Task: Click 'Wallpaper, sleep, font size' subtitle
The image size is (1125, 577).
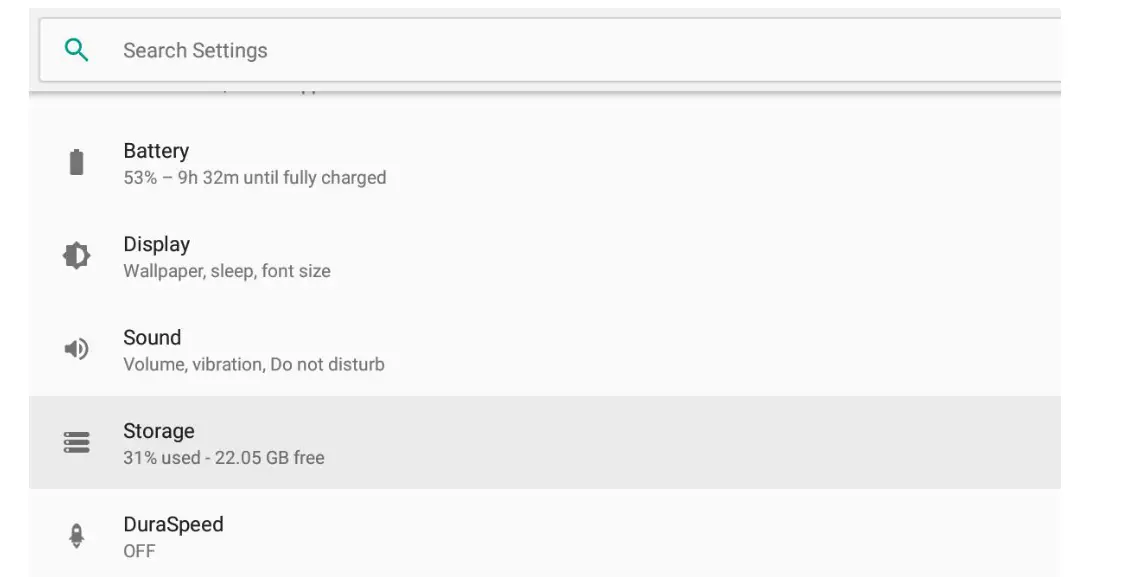Action: (x=224, y=269)
